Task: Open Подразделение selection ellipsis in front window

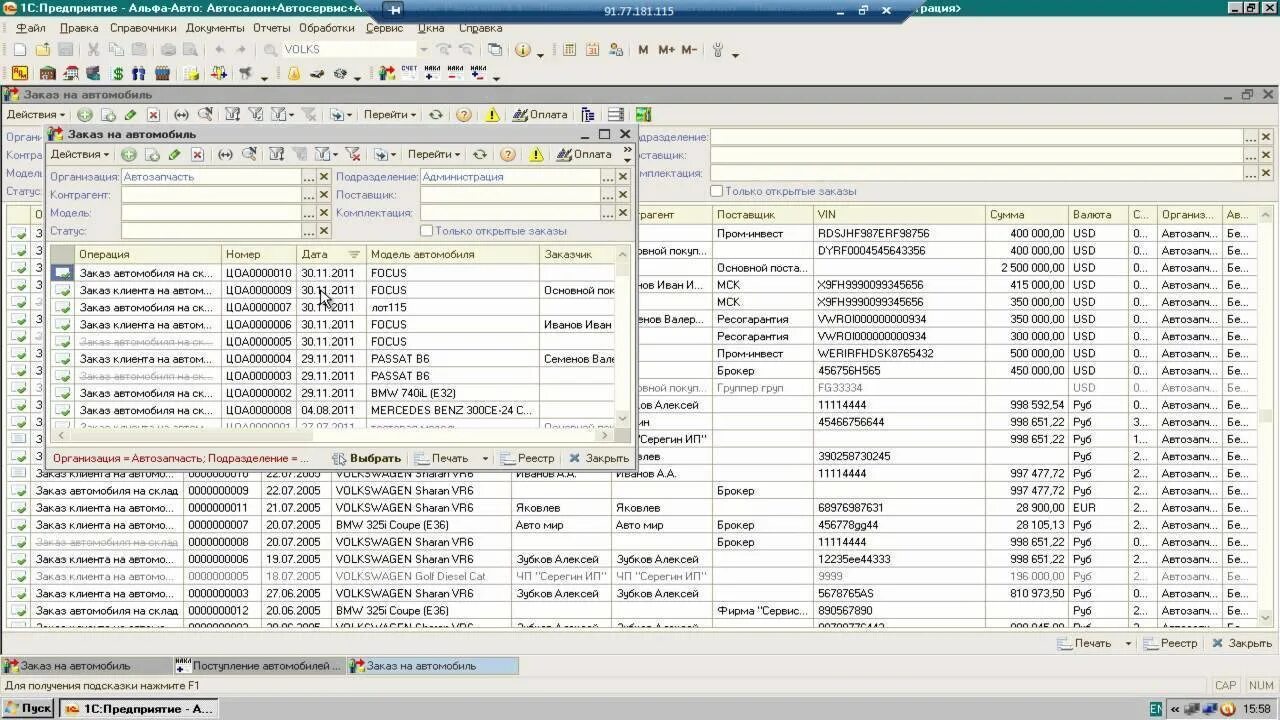Action: pos(607,177)
